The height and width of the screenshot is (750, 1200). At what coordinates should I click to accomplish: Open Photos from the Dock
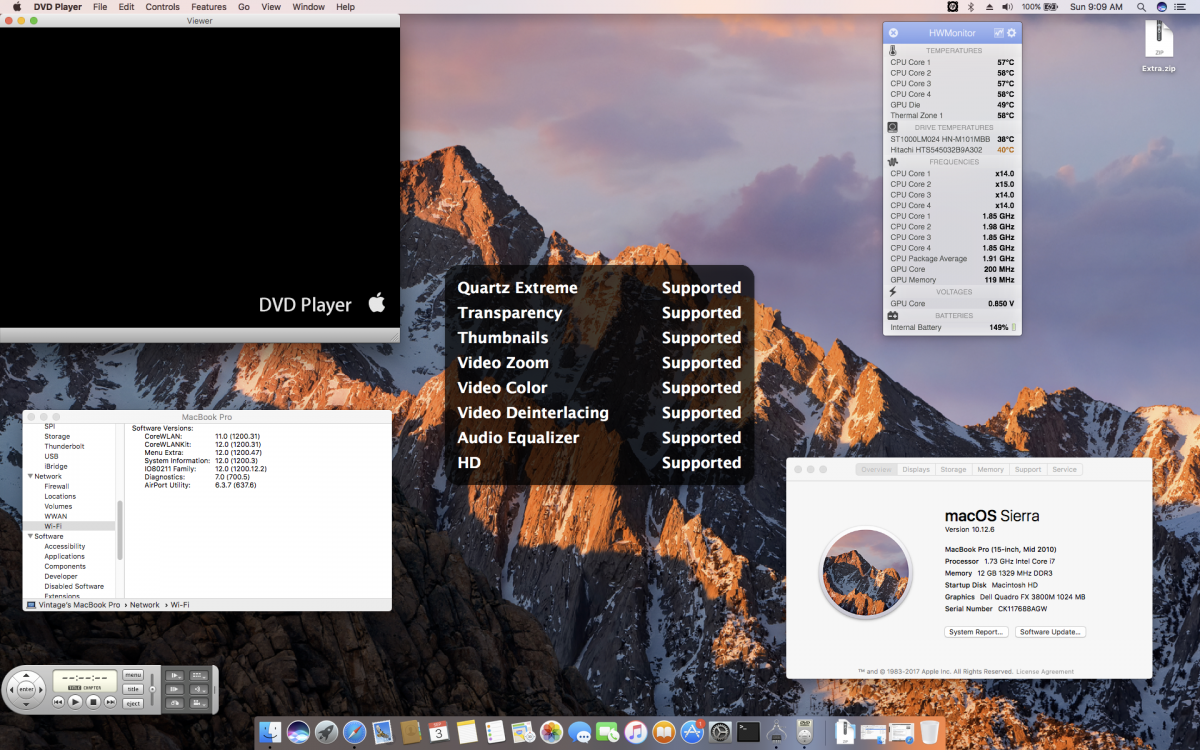pos(551,733)
